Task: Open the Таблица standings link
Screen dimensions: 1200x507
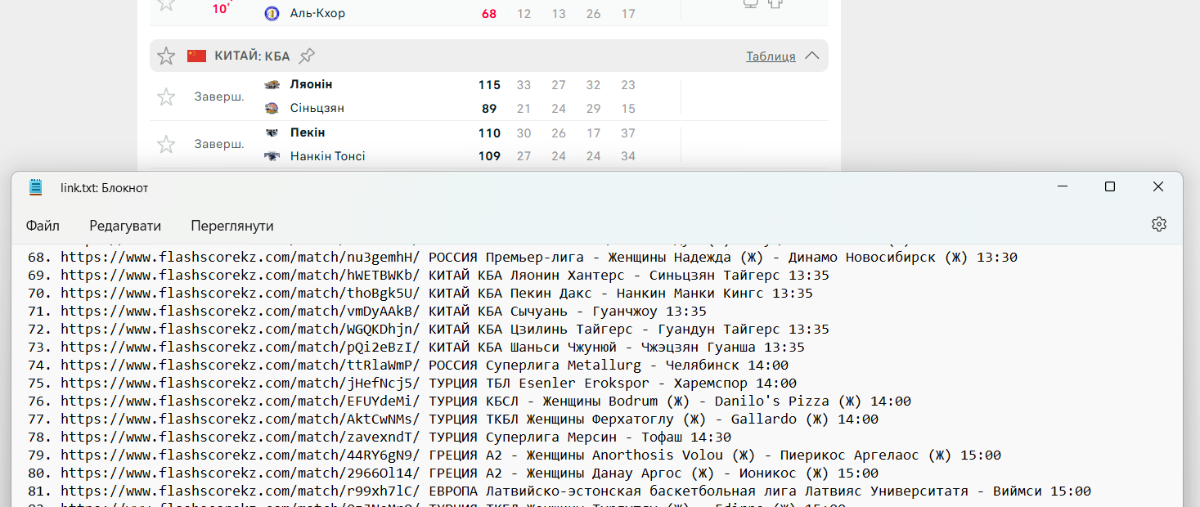Action: point(771,56)
